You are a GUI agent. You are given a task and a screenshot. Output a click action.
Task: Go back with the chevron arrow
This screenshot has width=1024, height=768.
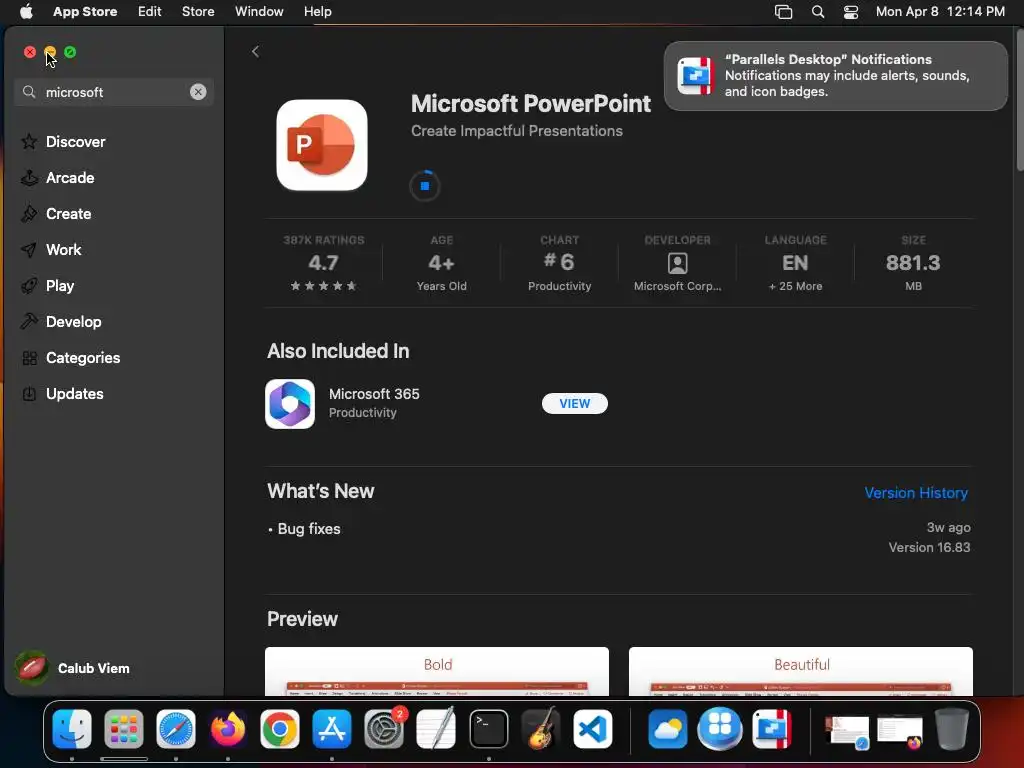point(255,52)
